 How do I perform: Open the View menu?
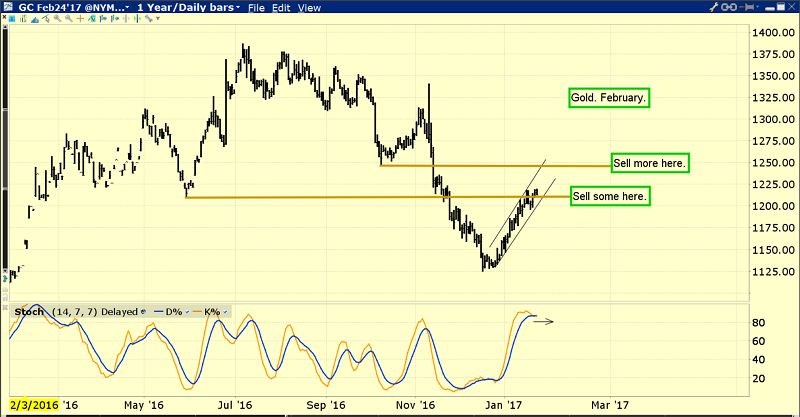(x=311, y=8)
